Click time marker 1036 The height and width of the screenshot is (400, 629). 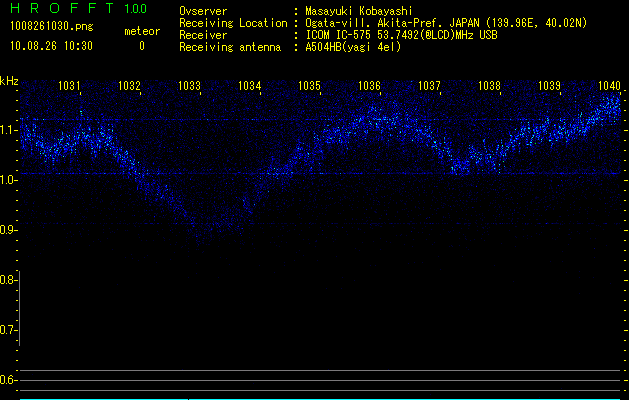[369, 85]
